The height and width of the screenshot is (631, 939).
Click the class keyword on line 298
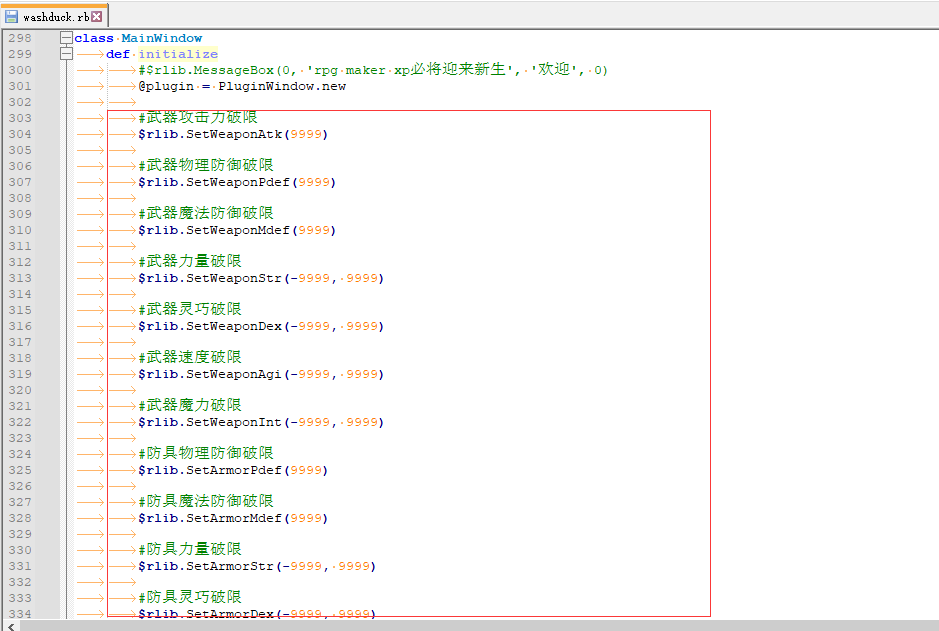(x=94, y=38)
